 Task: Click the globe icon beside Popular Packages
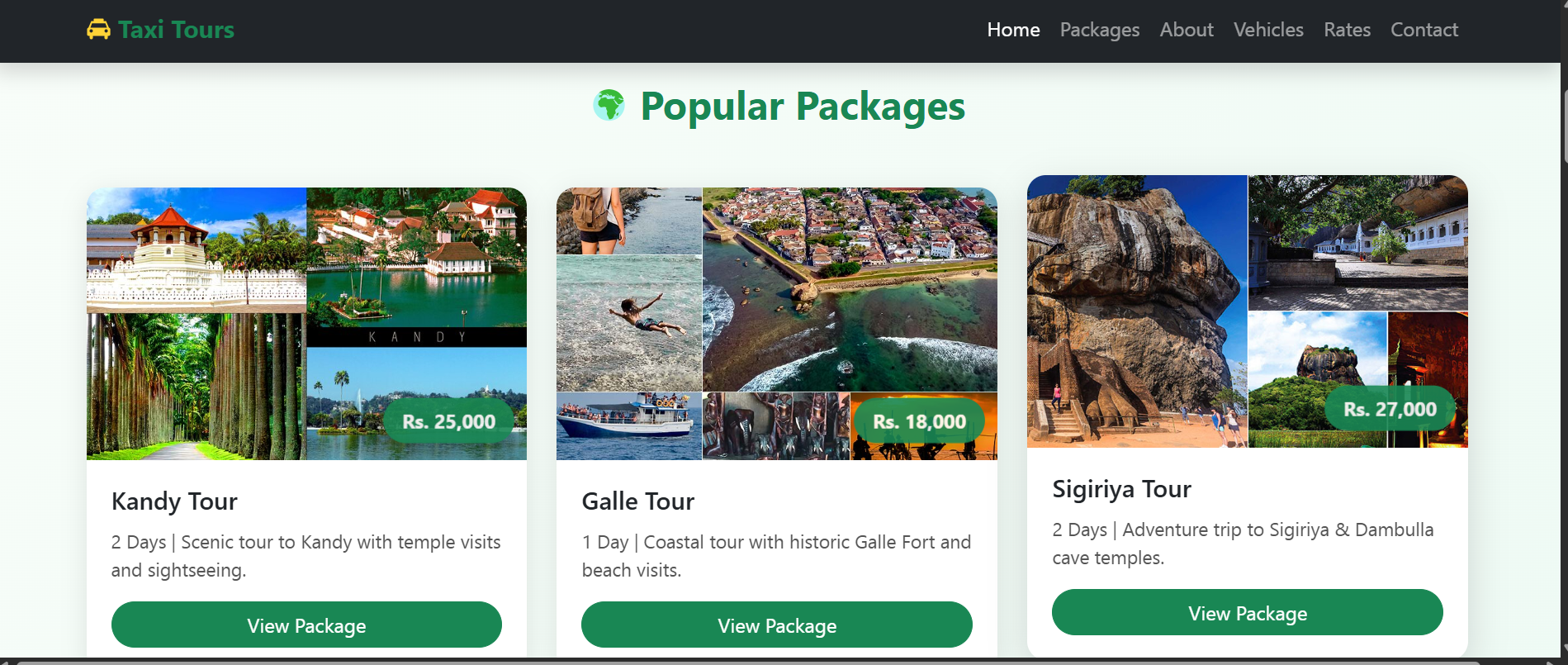pos(608,106)
